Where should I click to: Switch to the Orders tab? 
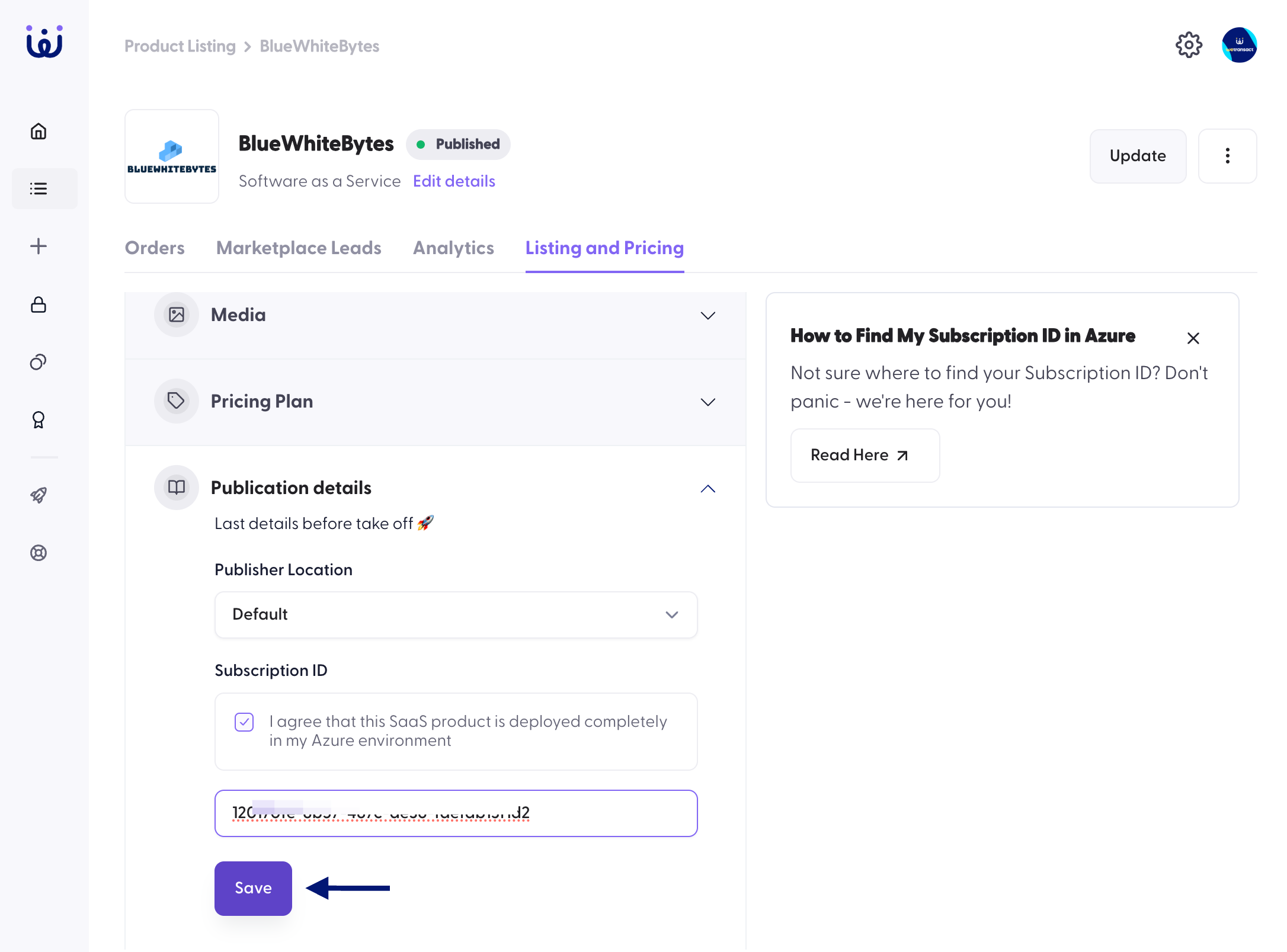[155, 248]
